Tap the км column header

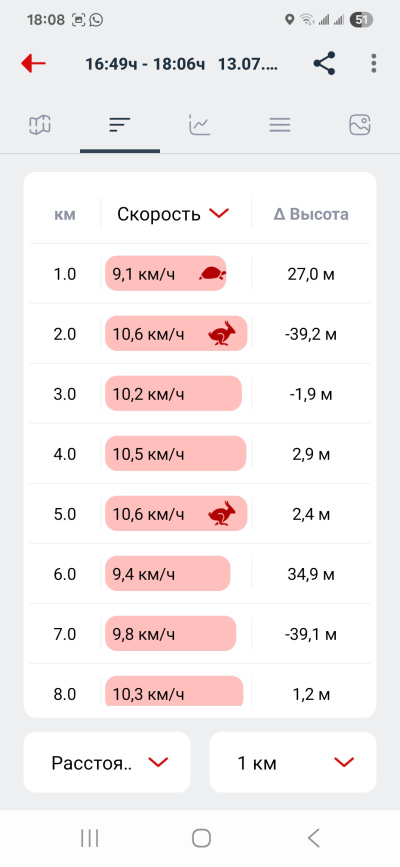(x=65, y=214)
